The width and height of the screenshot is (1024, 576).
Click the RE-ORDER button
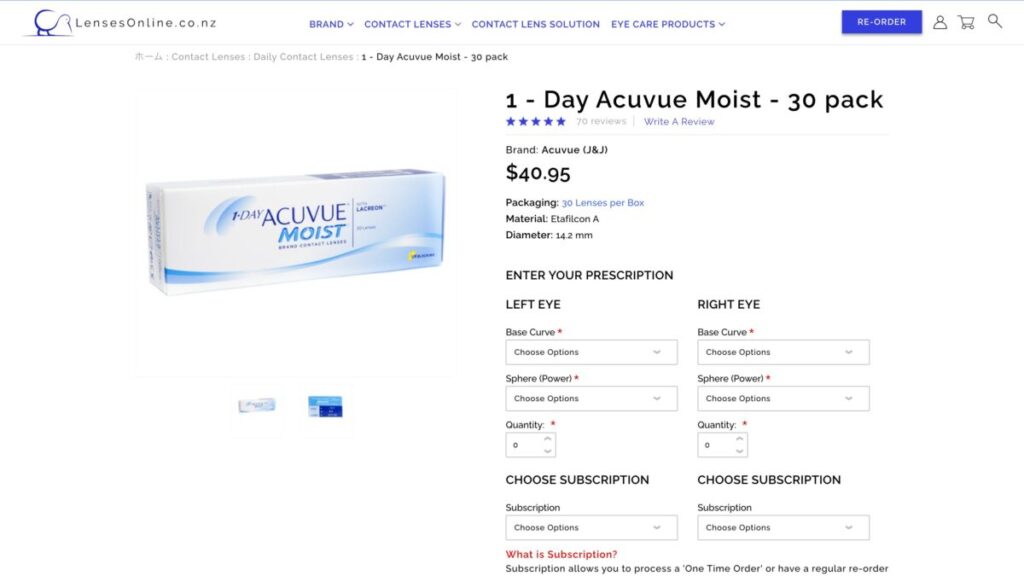click(x=881, y=21)
